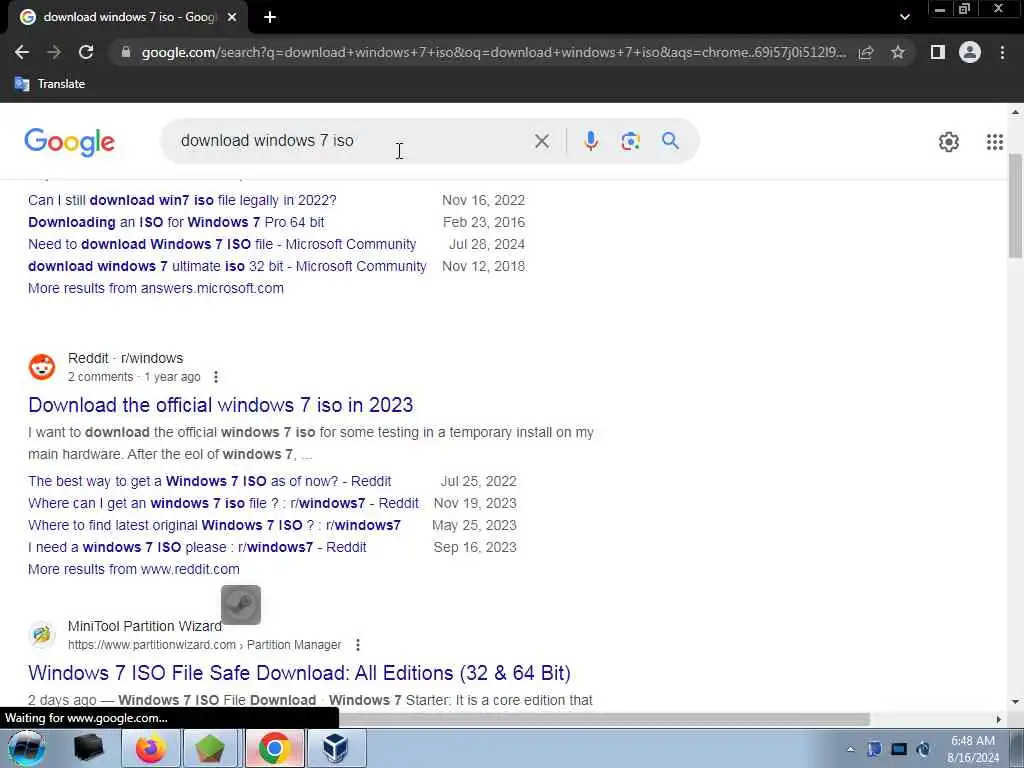Viewport: 1024px width, 768px height.
Task: Open the black box app in taskbar
Action: click(89, 748)
